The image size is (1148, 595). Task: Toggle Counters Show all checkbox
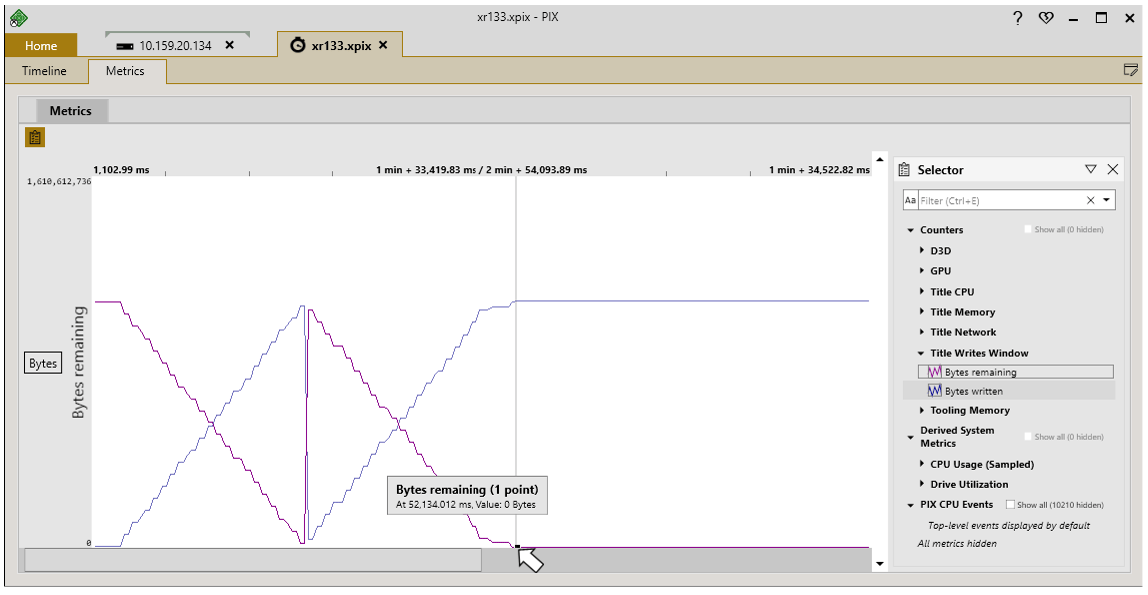pyautogui.click(x=1029, y=229)
